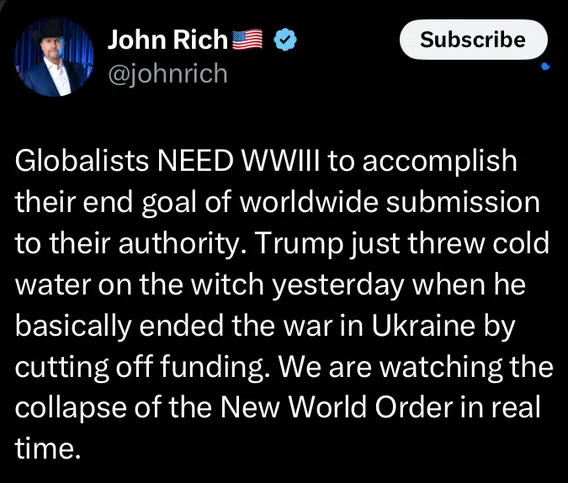Viewport: 568px width, 483px height.
Task: Click the John Rich display name
Action: tap(167, 39)
